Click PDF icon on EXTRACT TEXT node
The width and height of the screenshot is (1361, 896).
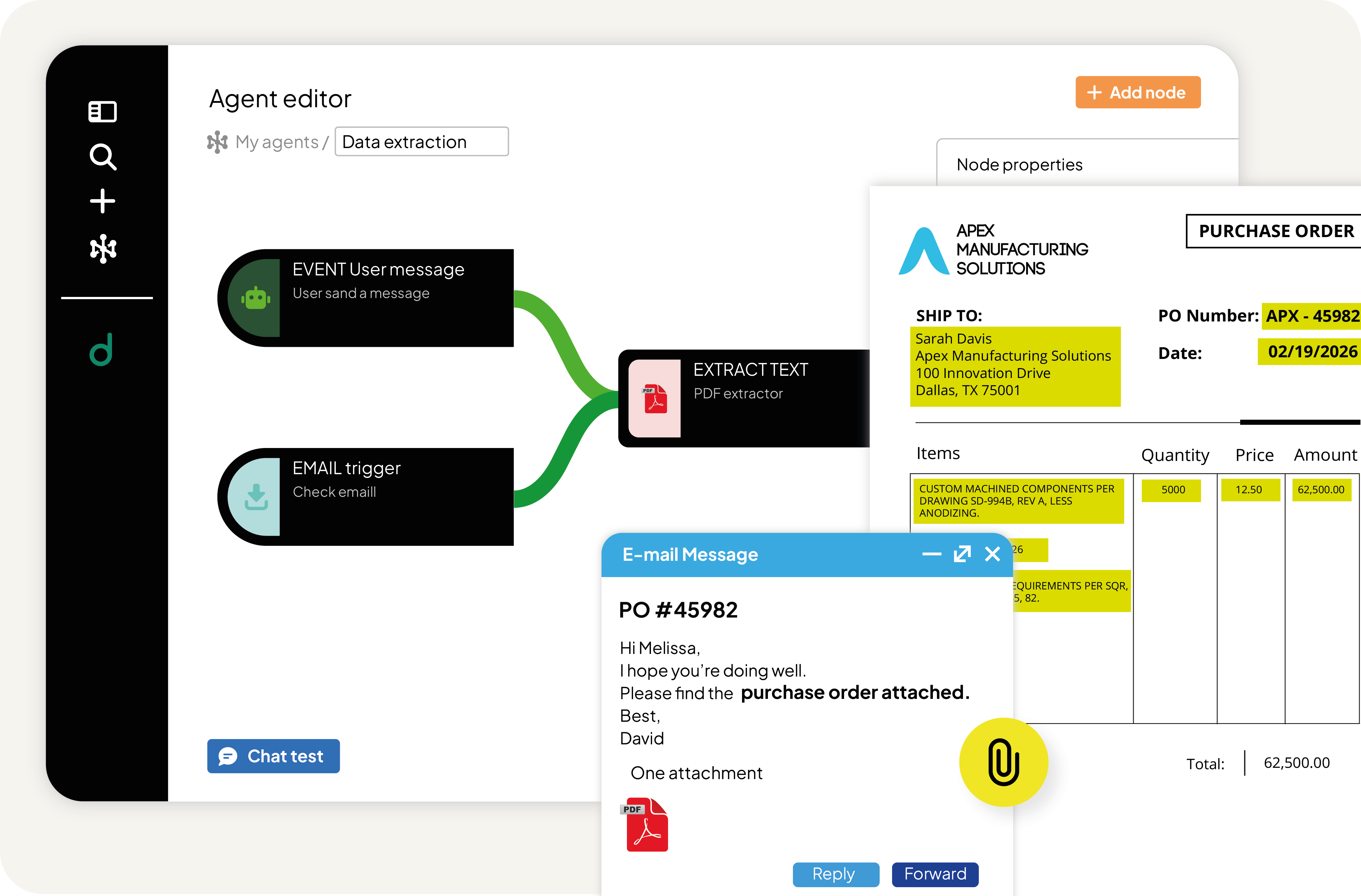click(655, 398)
